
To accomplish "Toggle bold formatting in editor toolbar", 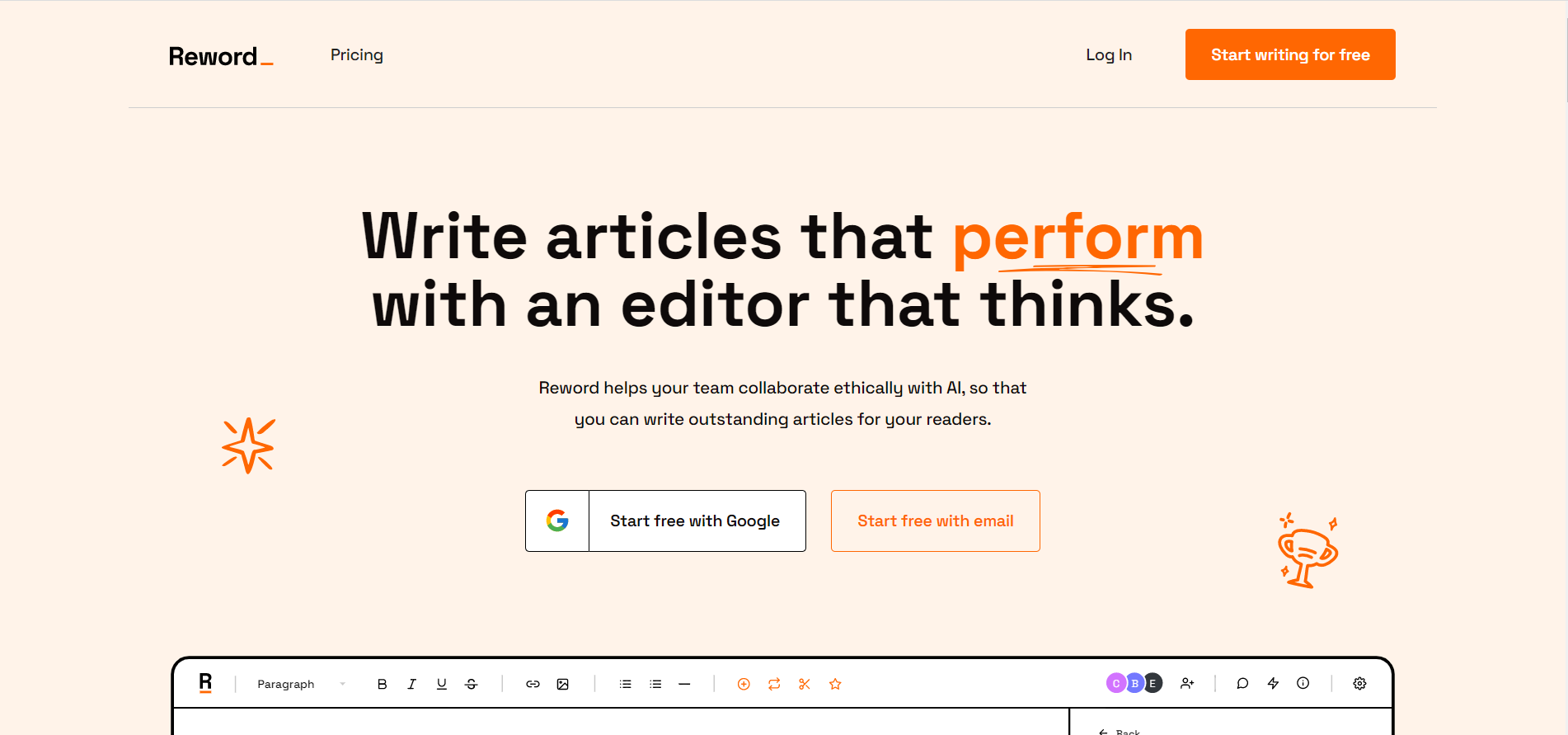I will tap(382, 684).
